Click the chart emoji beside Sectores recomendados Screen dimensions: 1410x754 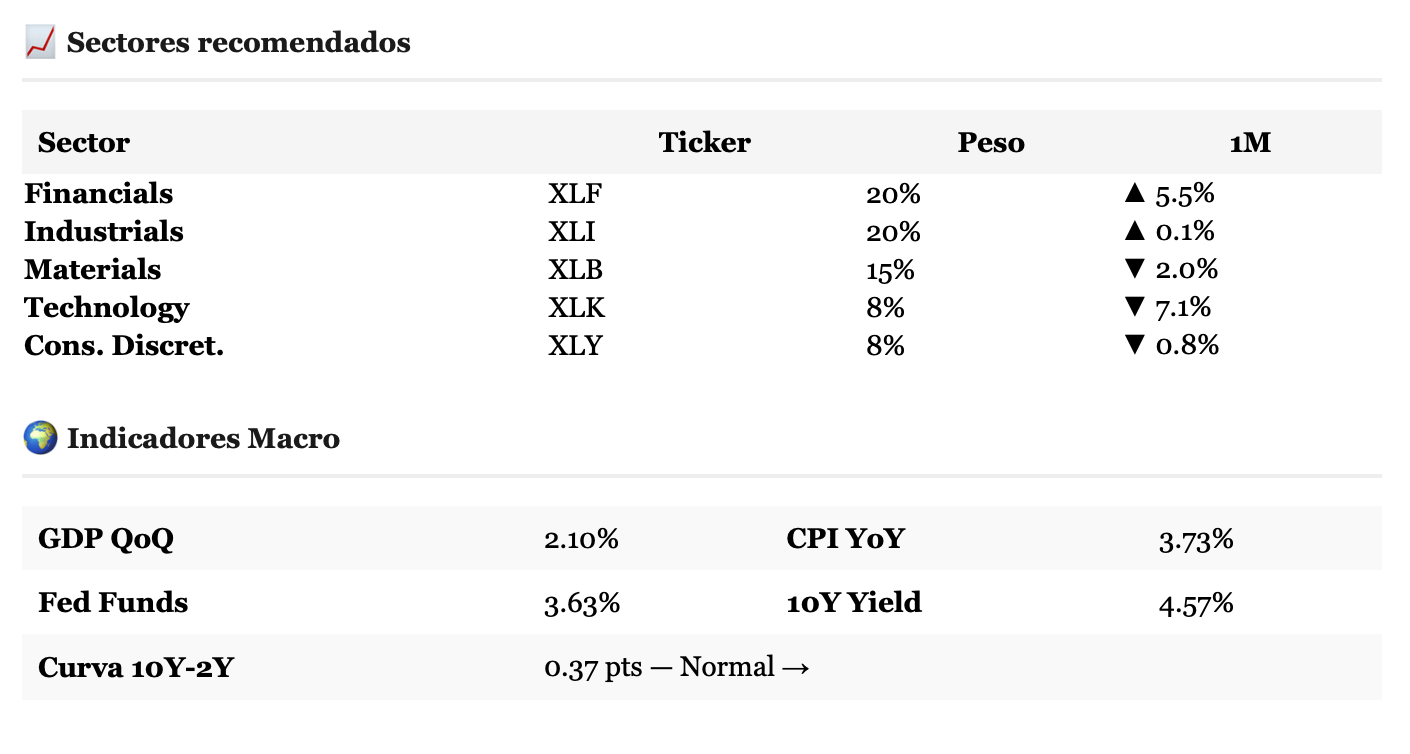pyautogui.click(x=40, y=43)
